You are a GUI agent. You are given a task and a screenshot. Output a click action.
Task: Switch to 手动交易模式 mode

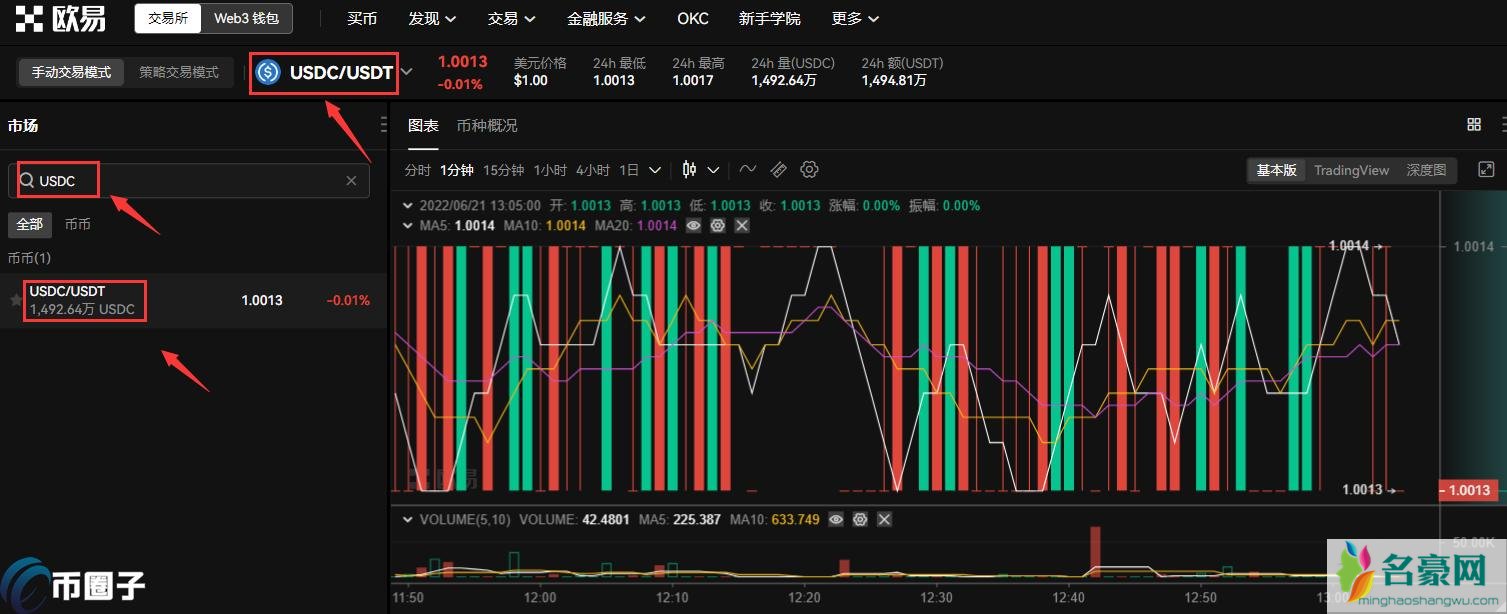[71, 72]
